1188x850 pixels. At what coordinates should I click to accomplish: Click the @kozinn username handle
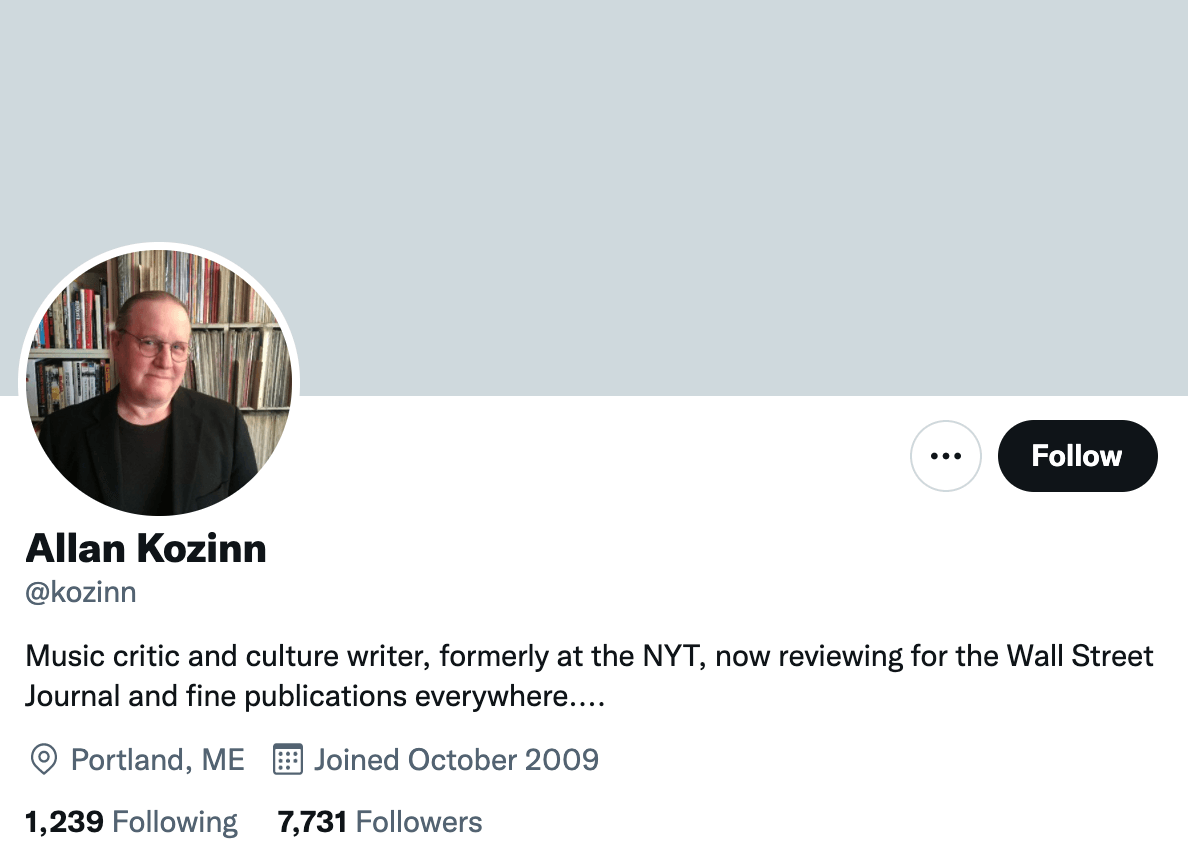click(x=81, y=592)
